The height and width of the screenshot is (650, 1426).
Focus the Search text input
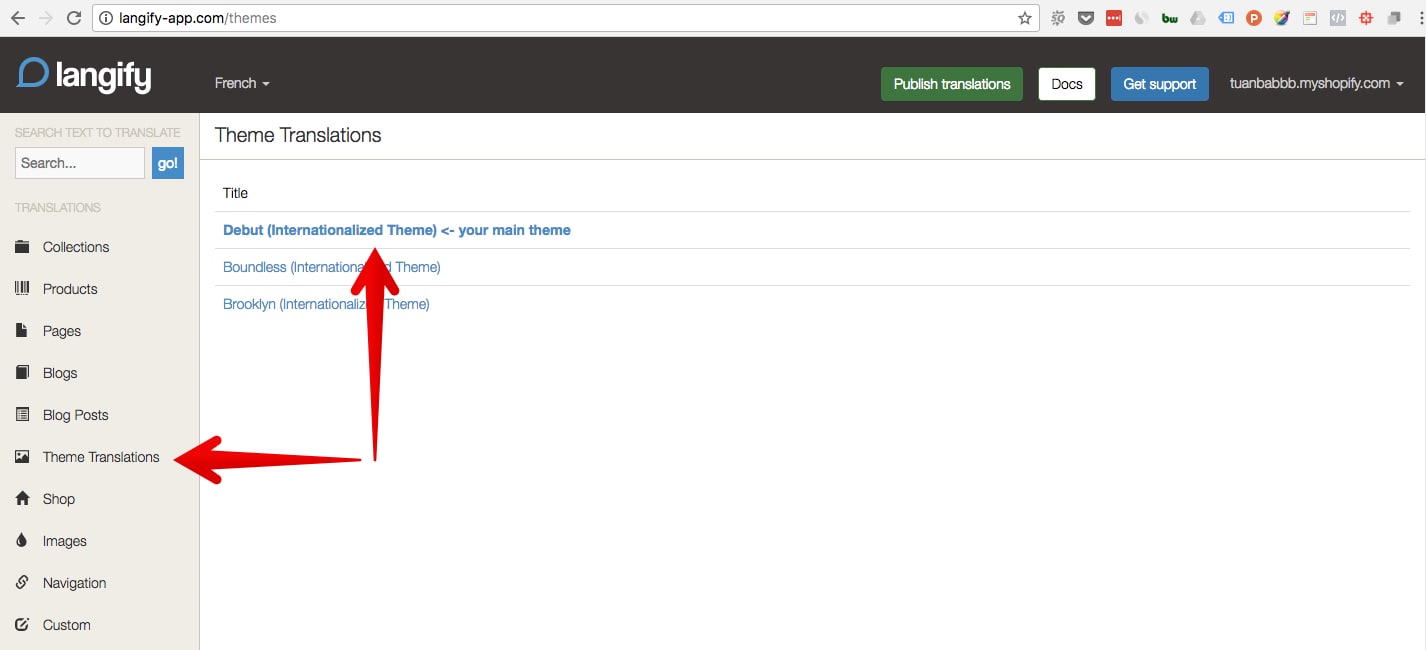(x=80, y=163)
